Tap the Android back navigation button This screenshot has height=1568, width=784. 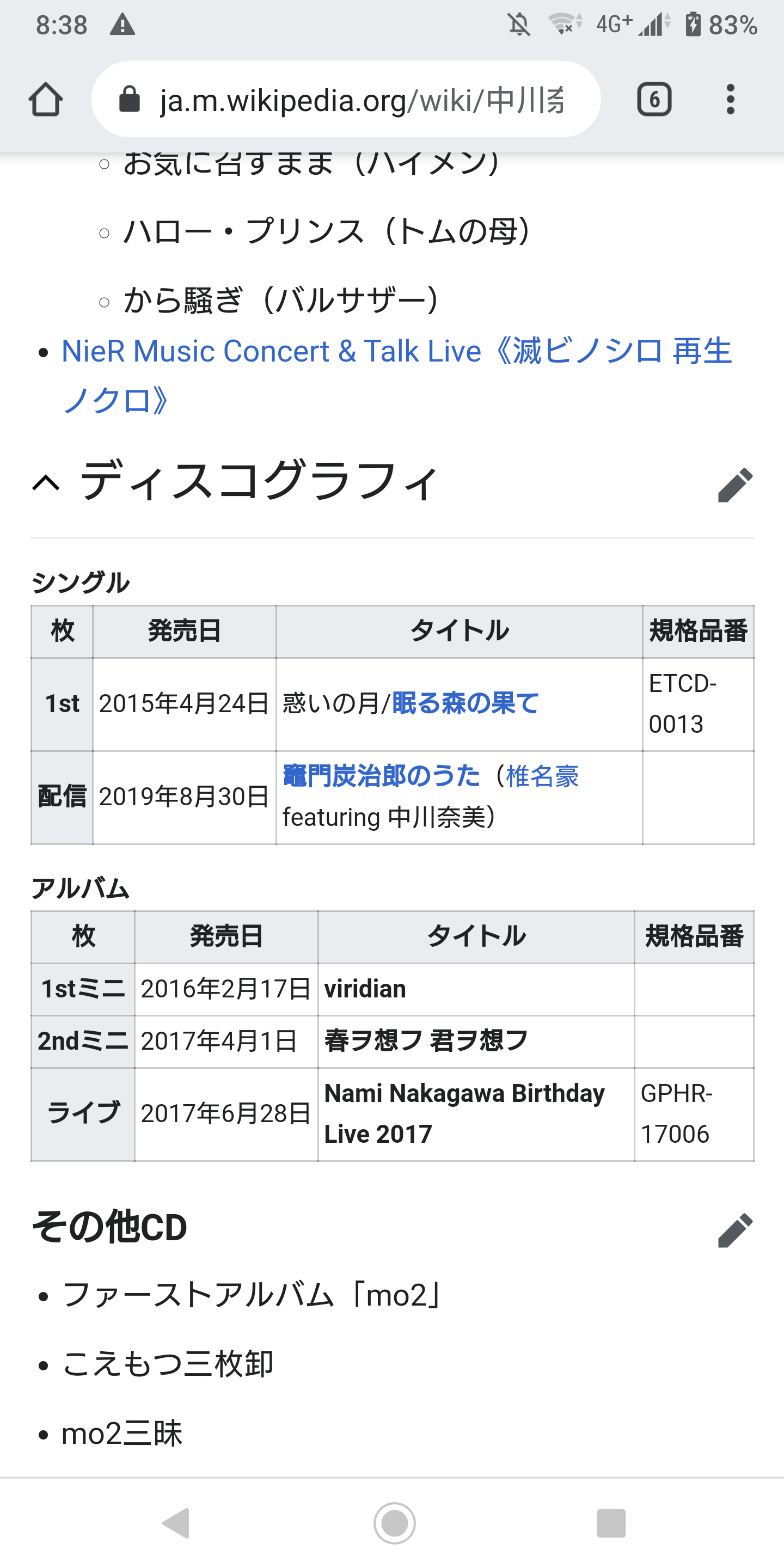[176, 1523]
